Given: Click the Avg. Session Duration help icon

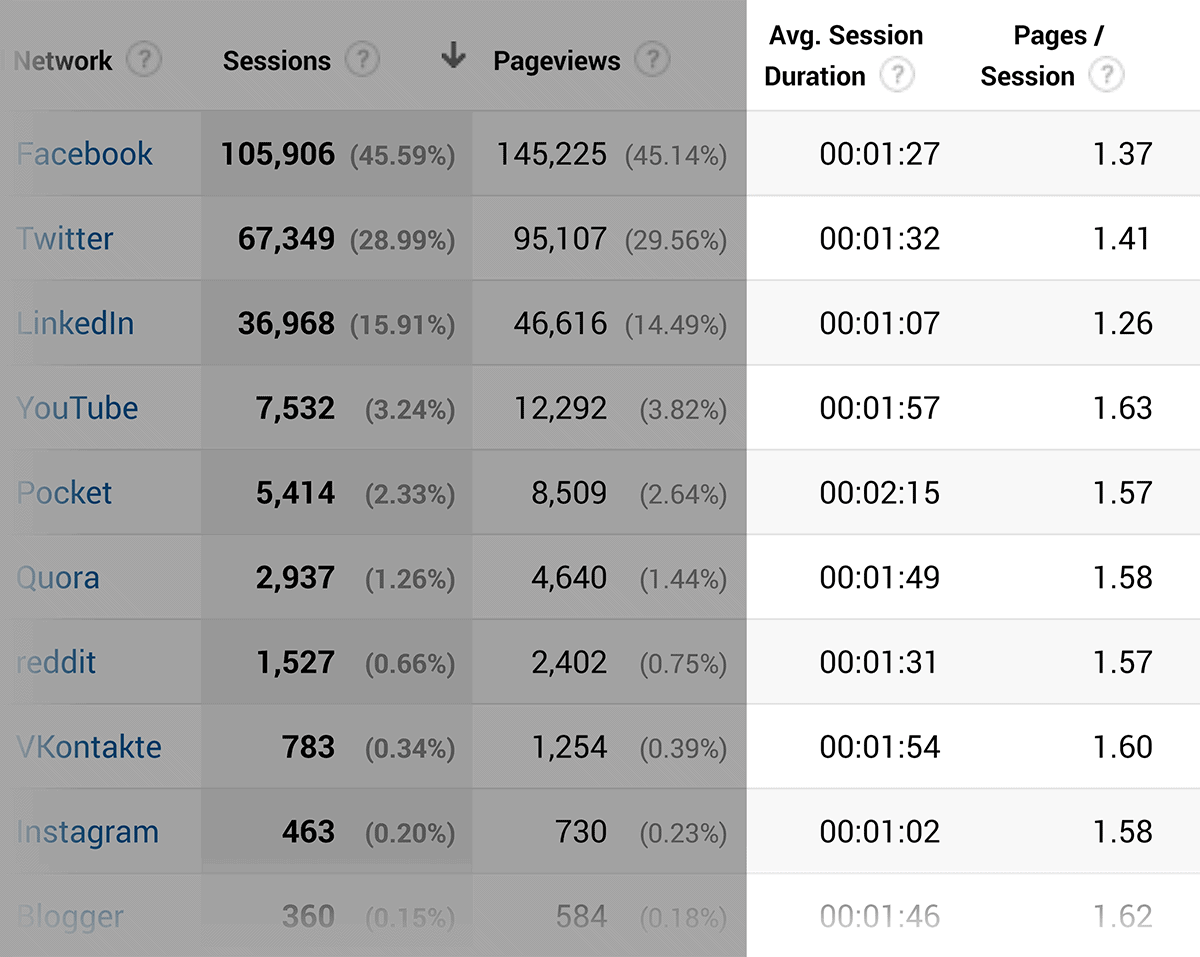Looking at the screenshot, I should click(x=898, y=76).
